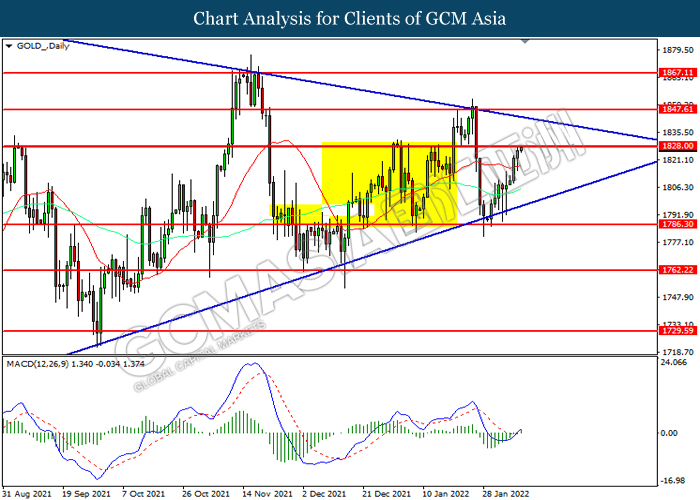Screen dimensions: 700x500
Task: Click the 1747.90 price axis value
Action: [678, 297]
